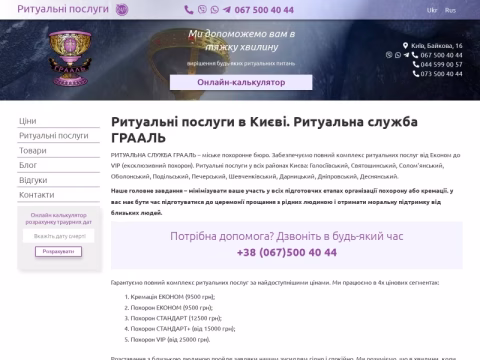
Task: Open the Ритуальні послуги site title link
Action: (x=63, y=9)
